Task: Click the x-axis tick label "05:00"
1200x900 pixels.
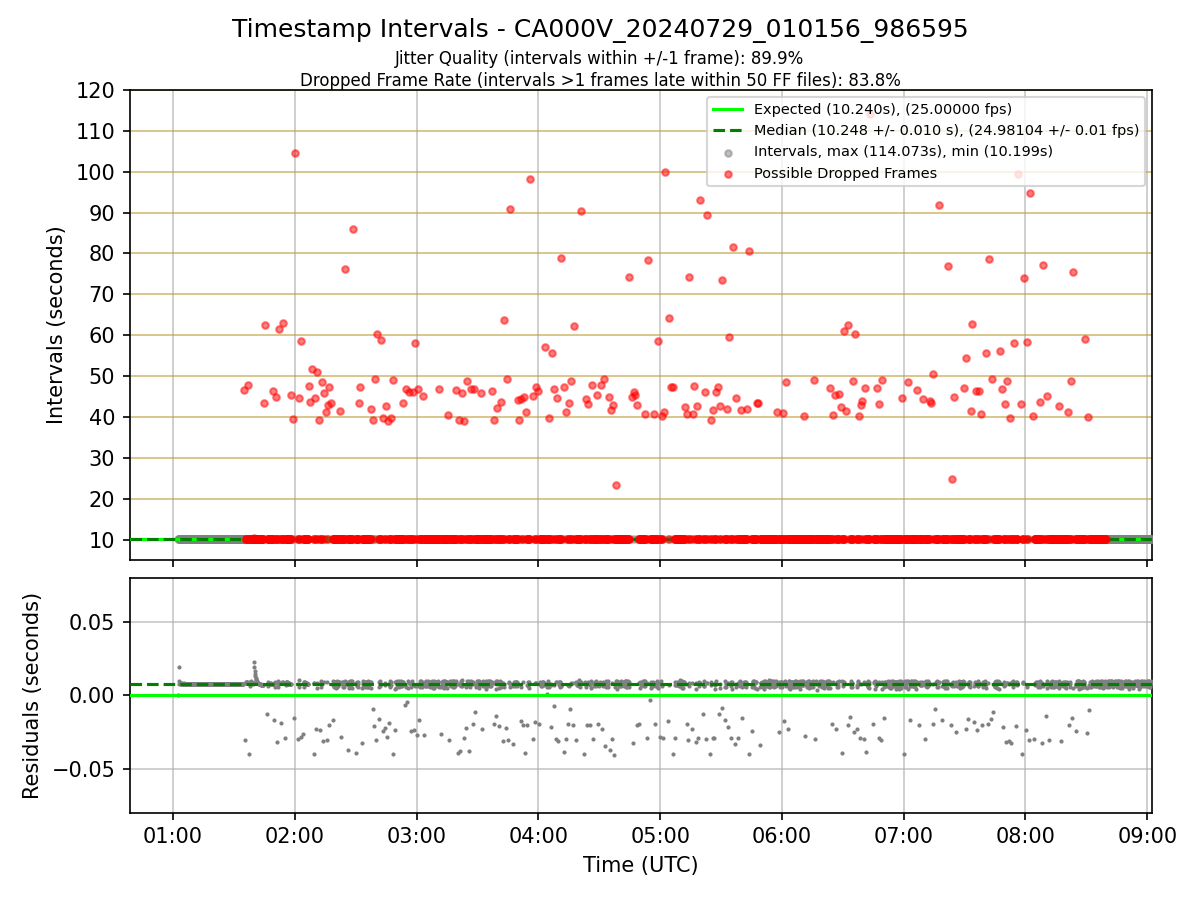Action: tap(660, 834)
